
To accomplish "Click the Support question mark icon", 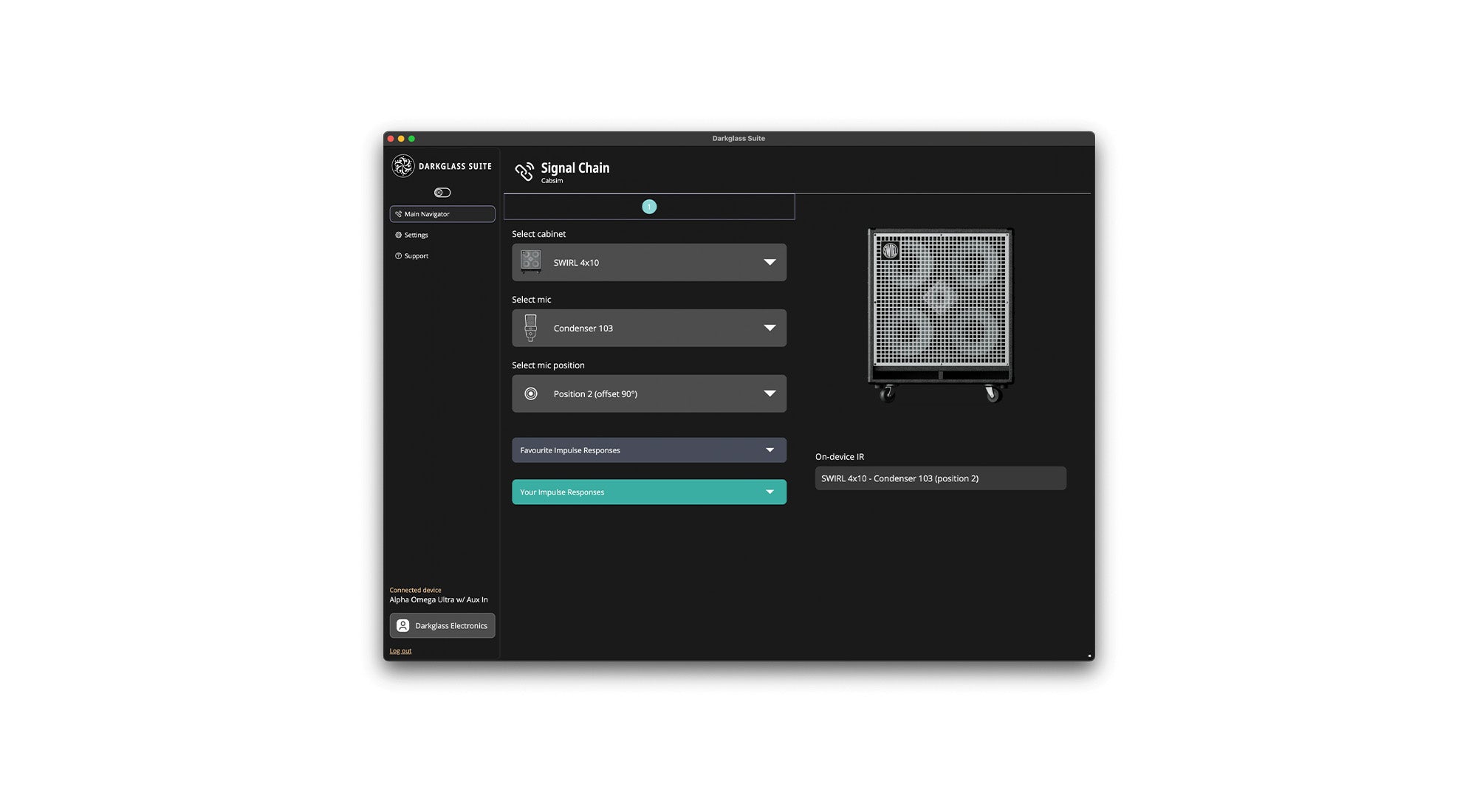I will point(398,256).
